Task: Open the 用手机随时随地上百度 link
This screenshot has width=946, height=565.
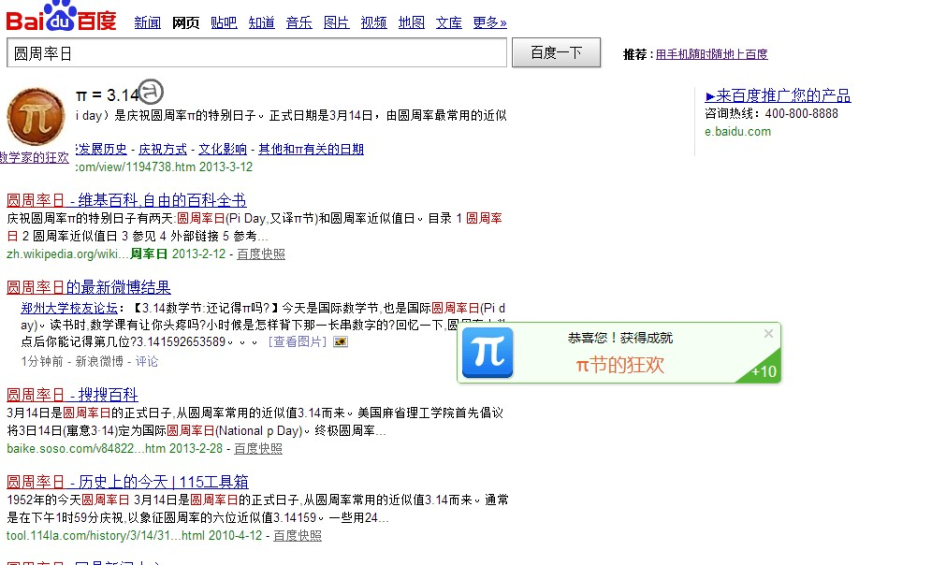Action: [x=712, y=54]
